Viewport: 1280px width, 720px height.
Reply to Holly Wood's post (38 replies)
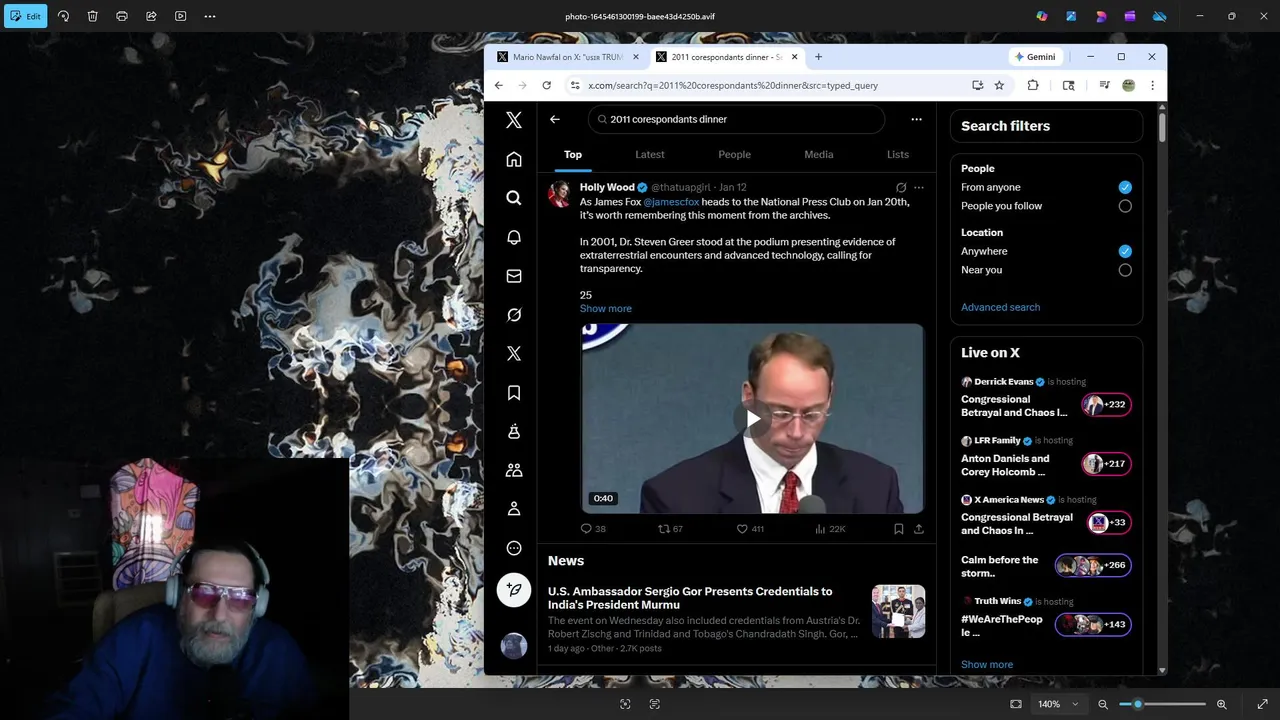pyautogui.click(x=593, y=529)
